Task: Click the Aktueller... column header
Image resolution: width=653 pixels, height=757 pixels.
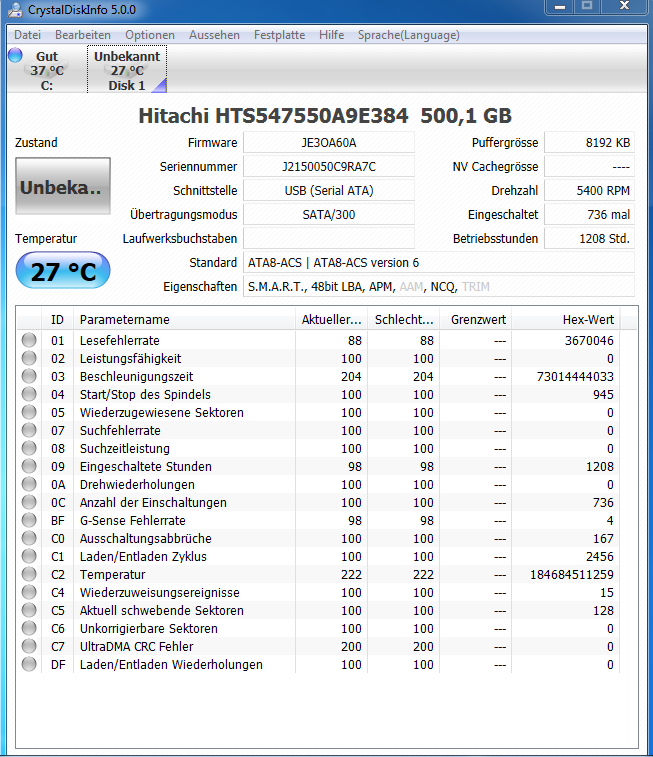Action: (332, 320)
